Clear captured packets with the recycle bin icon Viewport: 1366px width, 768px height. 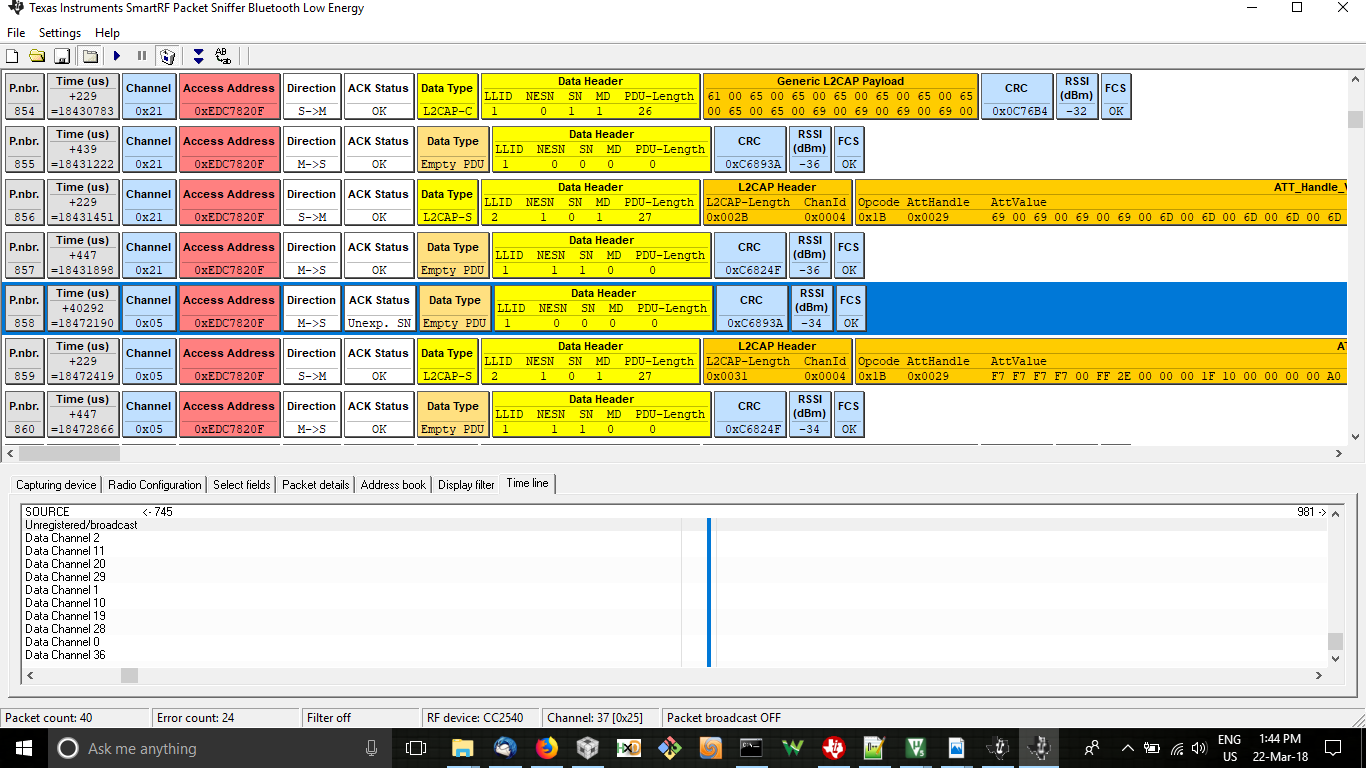pos(168,56)
